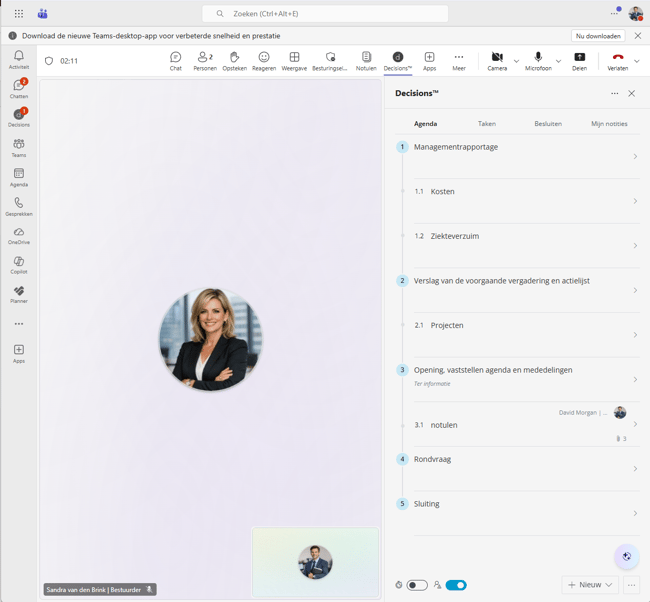Screen dimensions: 650x602
Task: Switch to the Taken tab
Action: (x=487, y=124)
